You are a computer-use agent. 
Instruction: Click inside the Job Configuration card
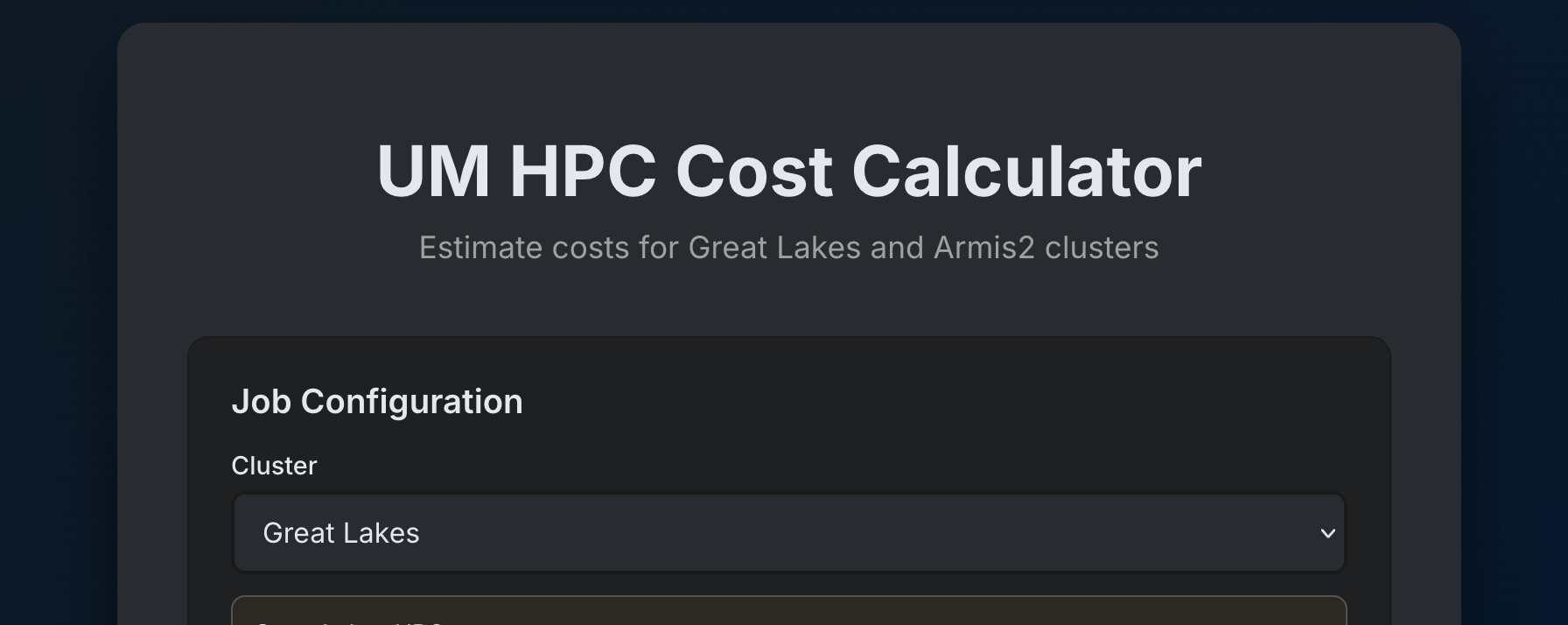click(787, 438)
